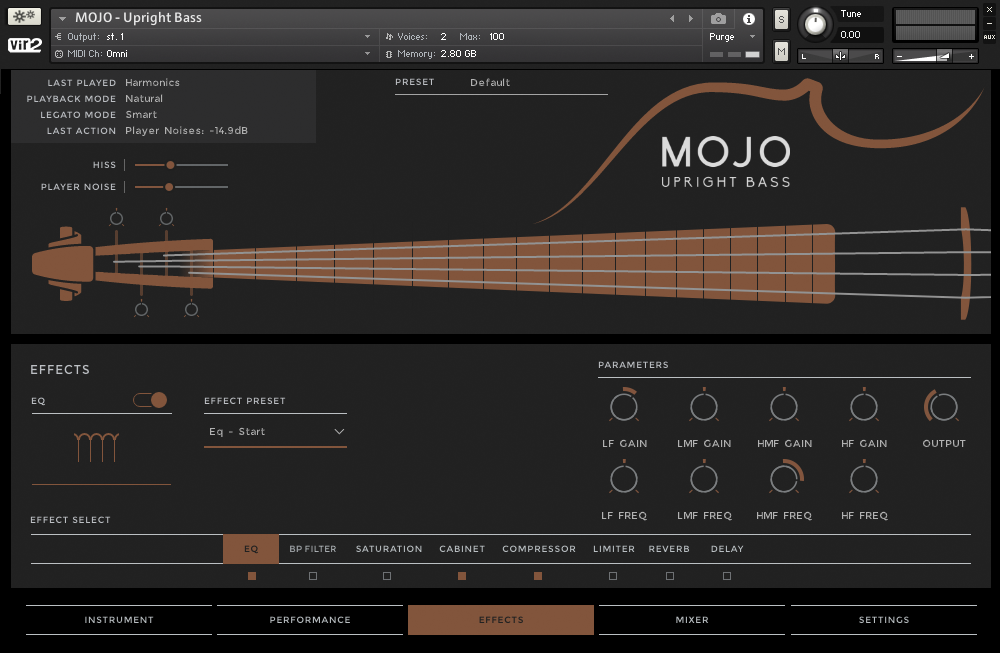Click the OUTPUT knob
This screenshot has width=1000, height=653.
(943, 407)
